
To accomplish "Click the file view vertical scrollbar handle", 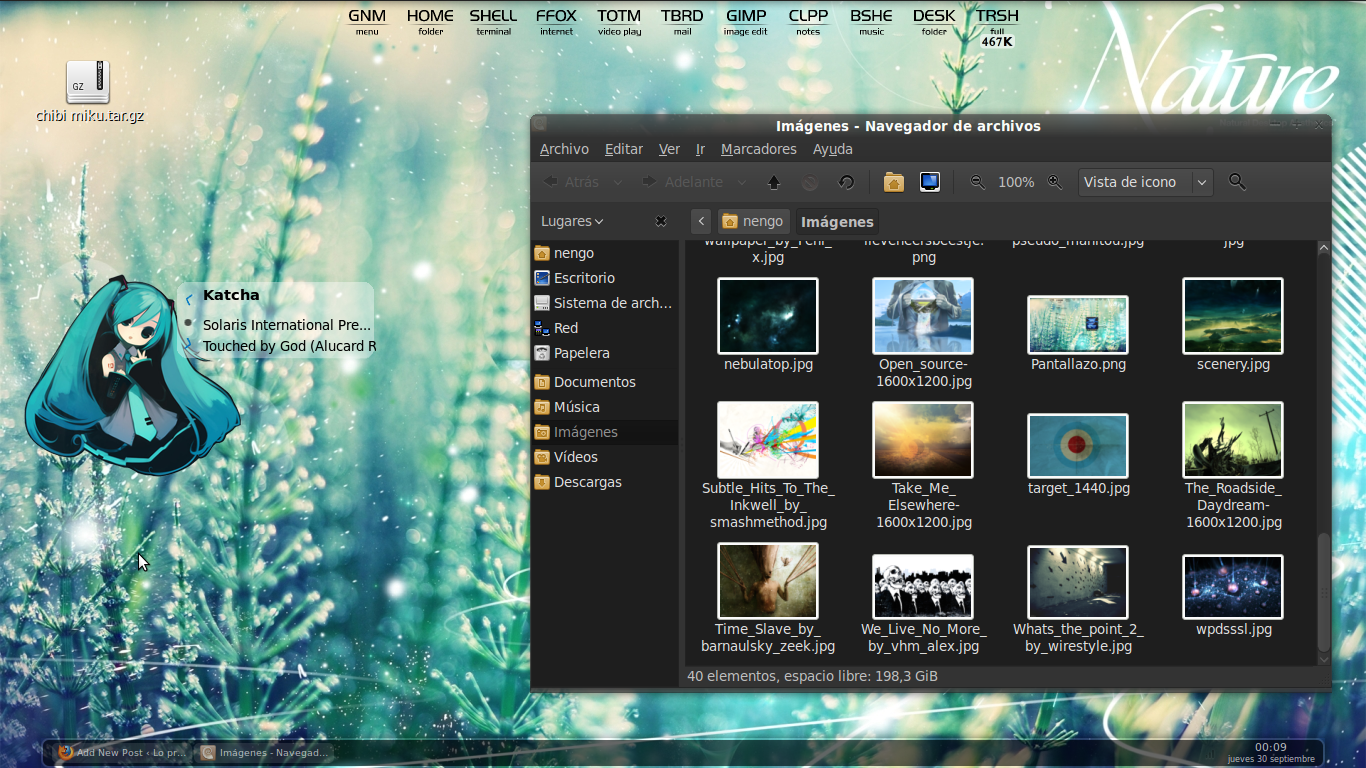I will point(1324,591).
